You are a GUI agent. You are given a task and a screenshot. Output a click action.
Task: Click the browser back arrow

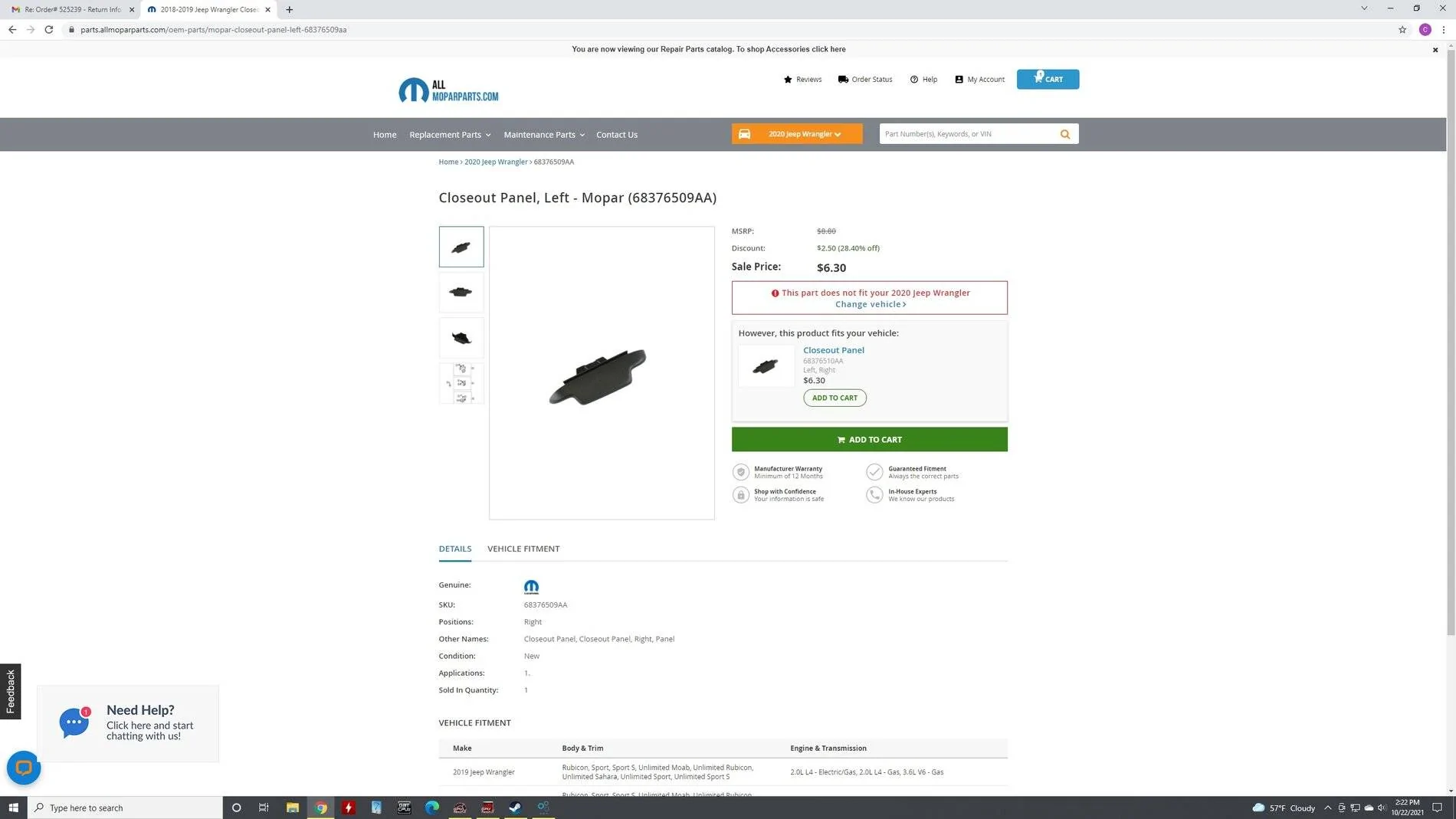click(12, 30)
